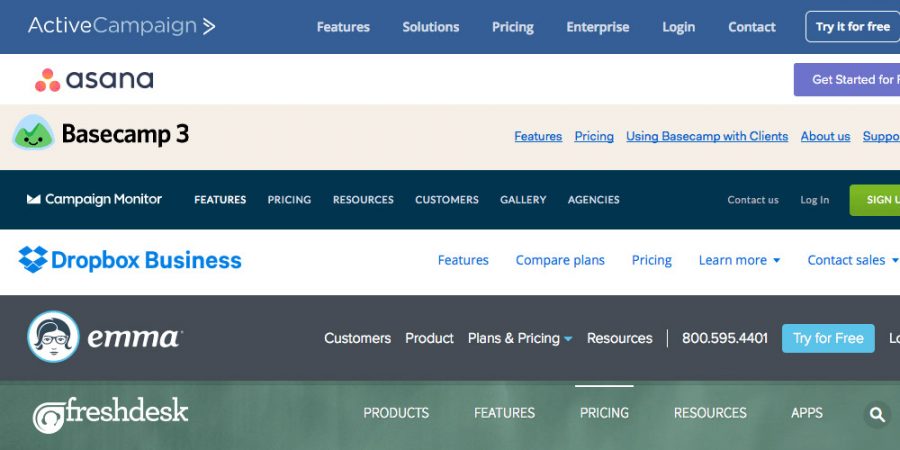Click Emma Try for Free button
Viewport: 900px width, 450px height.
(x=828, y=338)
